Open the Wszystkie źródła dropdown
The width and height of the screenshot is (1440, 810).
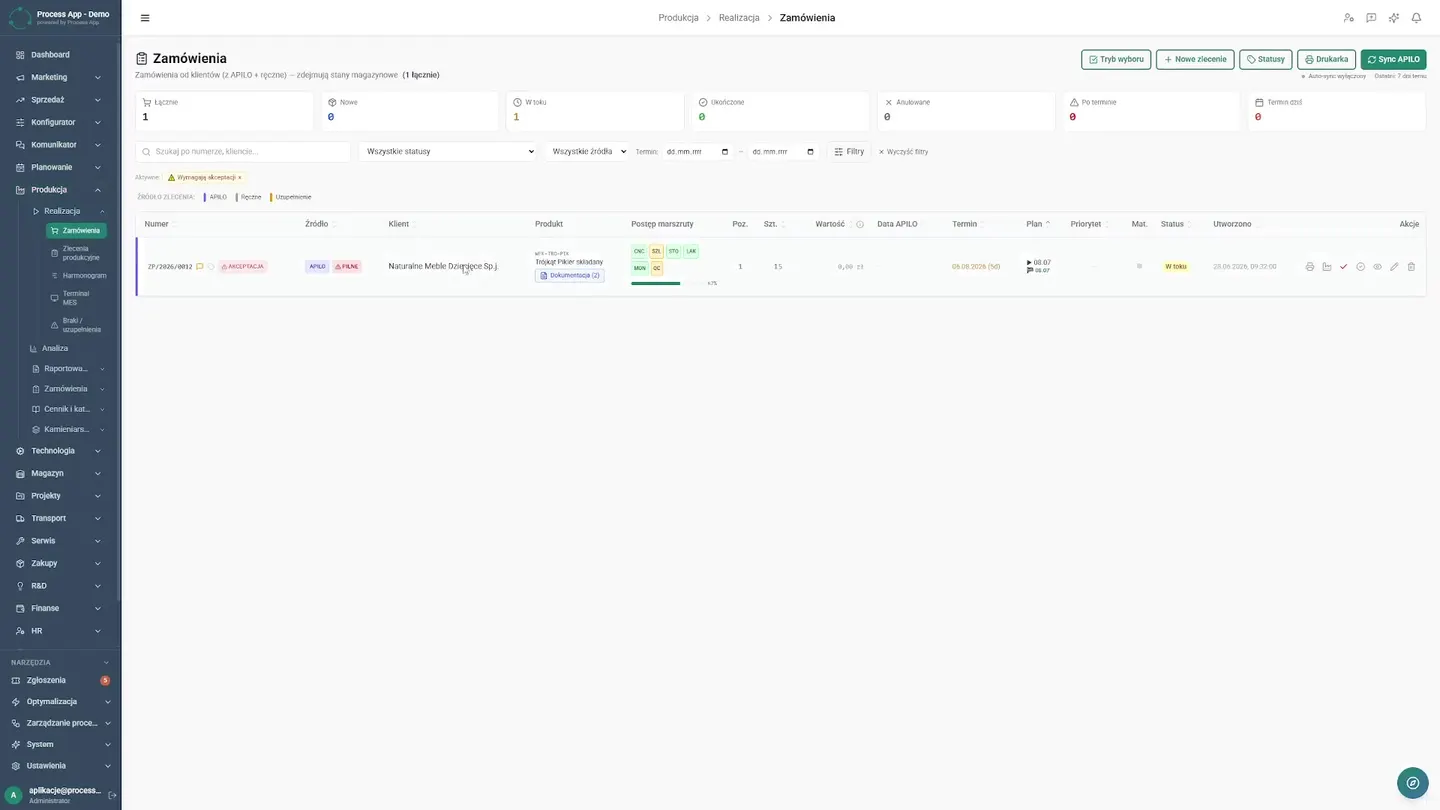(x=587, y=151)
